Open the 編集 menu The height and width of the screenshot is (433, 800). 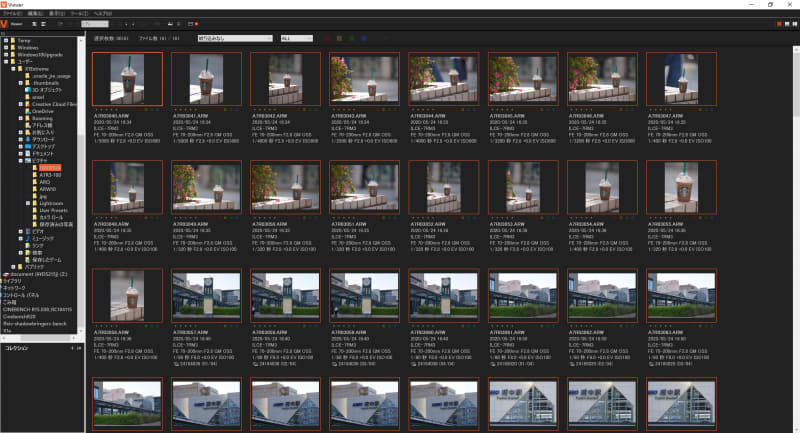(x=35, y=13)
